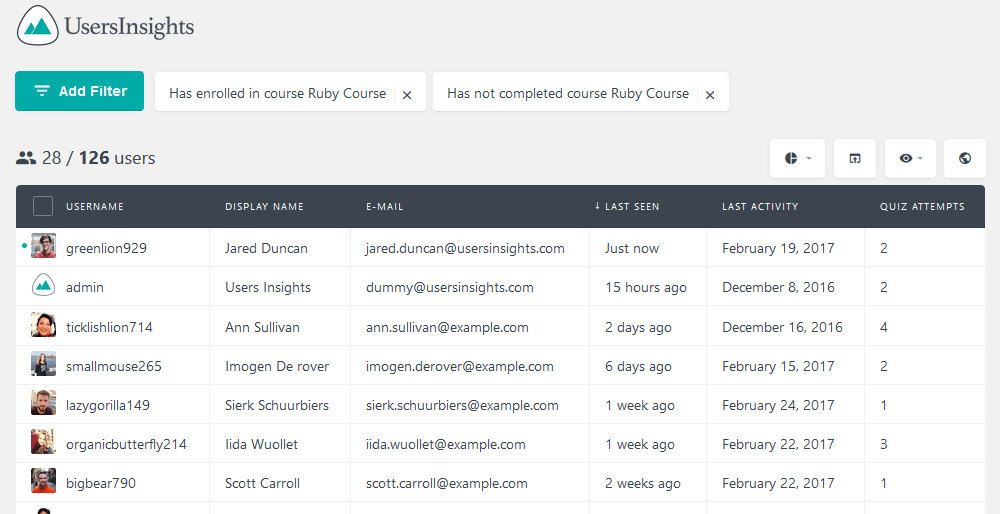This screenshot has width=1000, height=514.
Task: Click the '2 days ago' cell
Action: pos(638,327)
